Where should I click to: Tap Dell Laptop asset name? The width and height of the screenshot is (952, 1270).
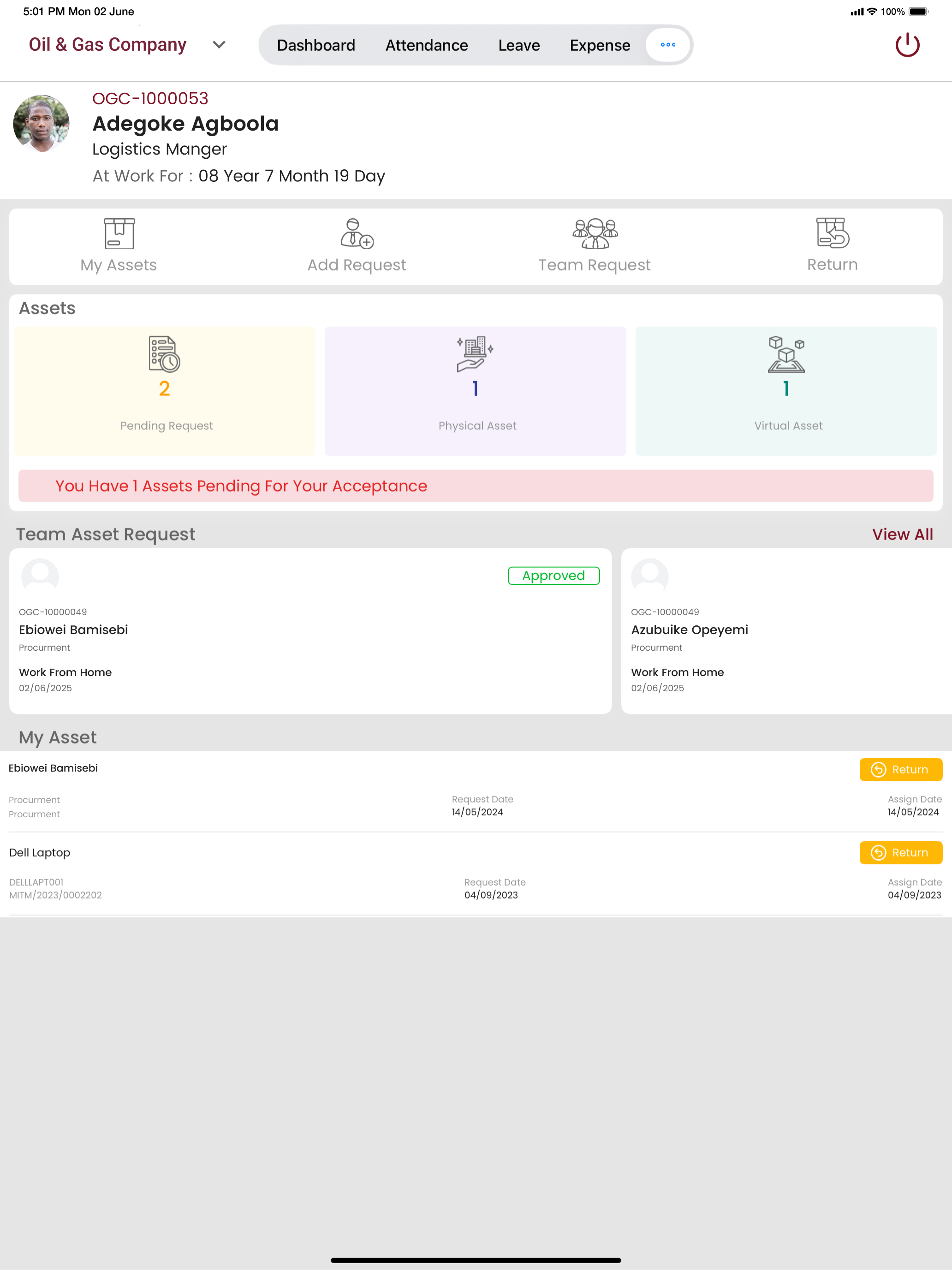(x=40, y=853)
